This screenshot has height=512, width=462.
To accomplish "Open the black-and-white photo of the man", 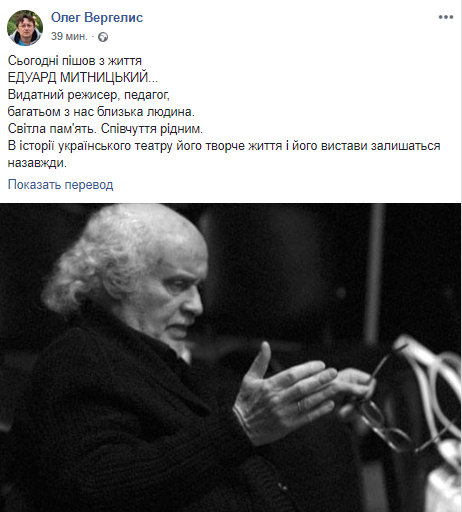I will point(230,357).
